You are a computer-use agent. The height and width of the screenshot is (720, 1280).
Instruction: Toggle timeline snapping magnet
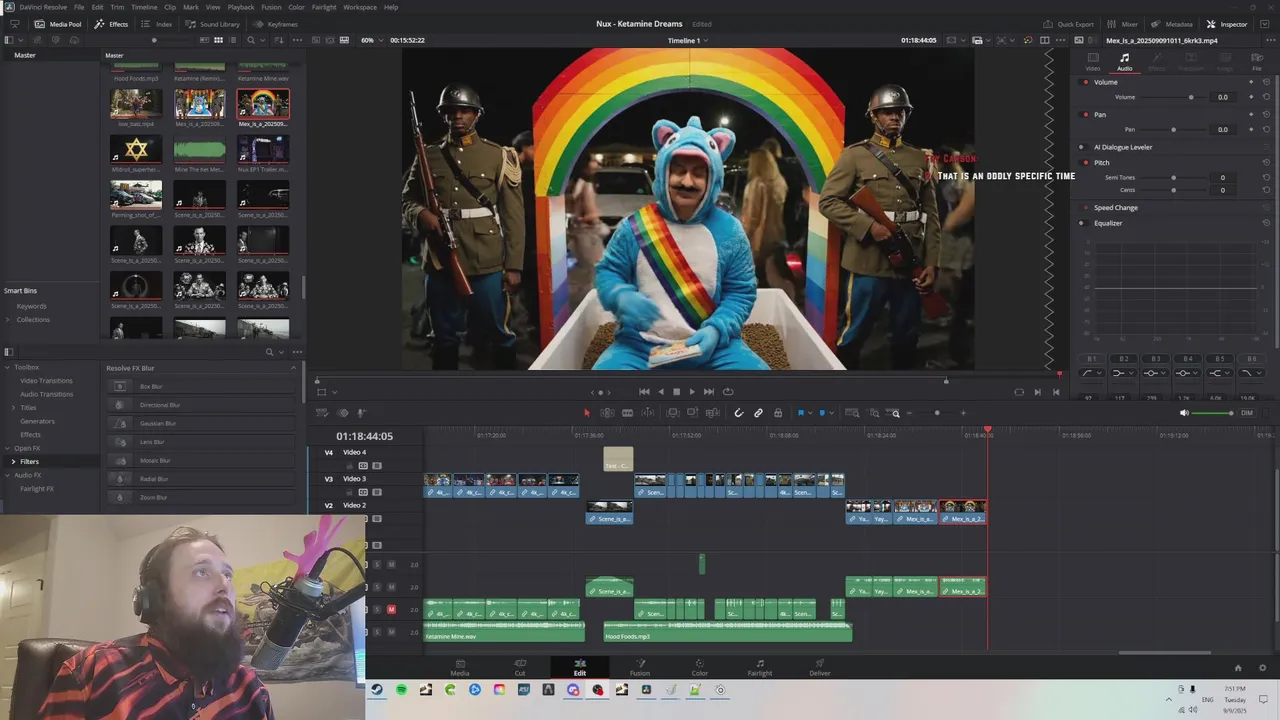point(739,413)
